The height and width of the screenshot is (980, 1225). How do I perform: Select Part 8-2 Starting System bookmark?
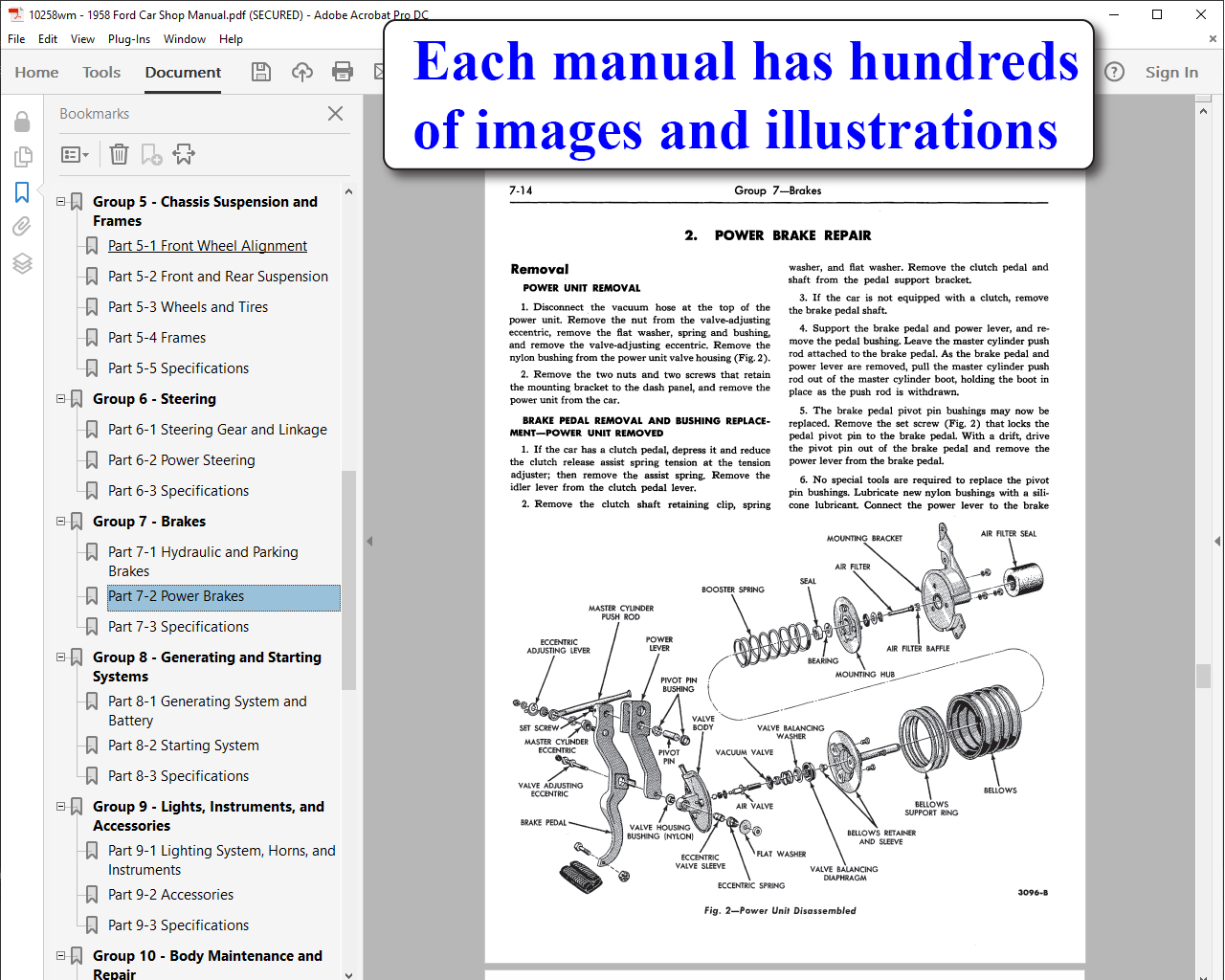point(184,746)
